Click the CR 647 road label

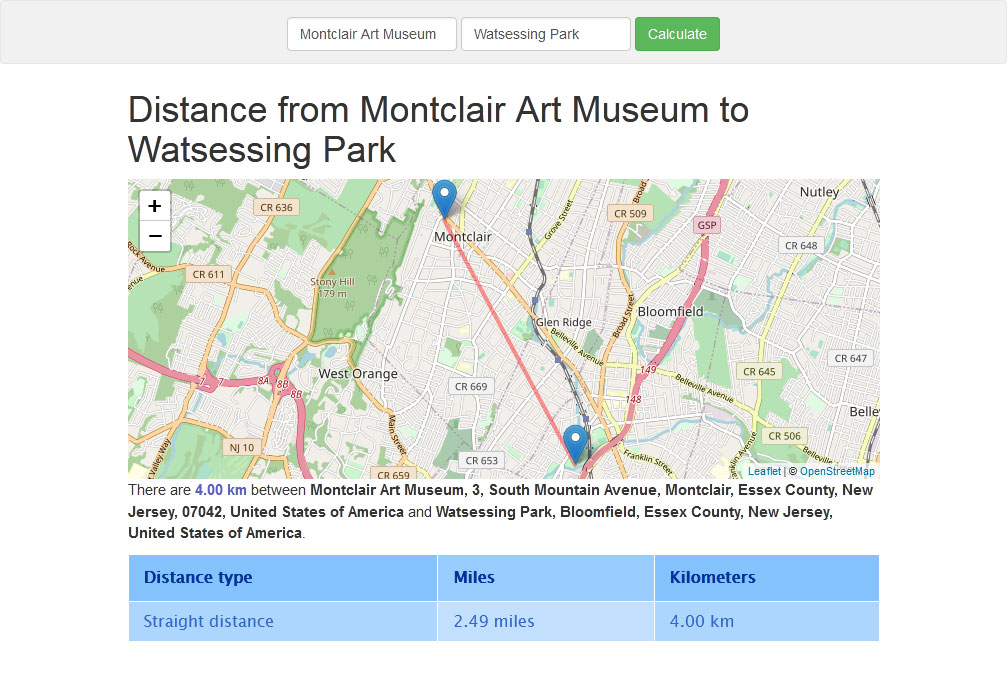click(x=850, y=358)
